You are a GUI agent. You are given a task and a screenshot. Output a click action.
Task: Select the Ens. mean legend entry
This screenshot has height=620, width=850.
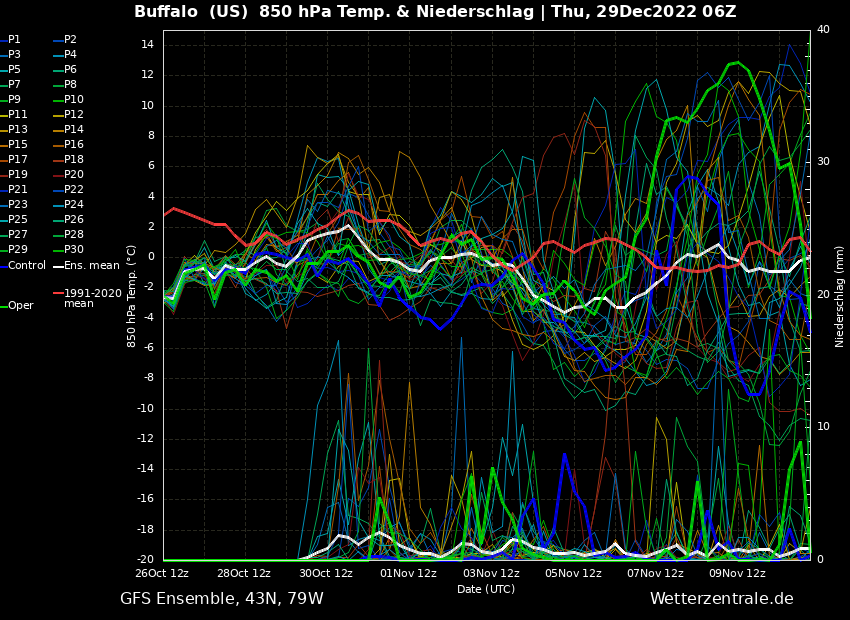click(x=91, y=265)
